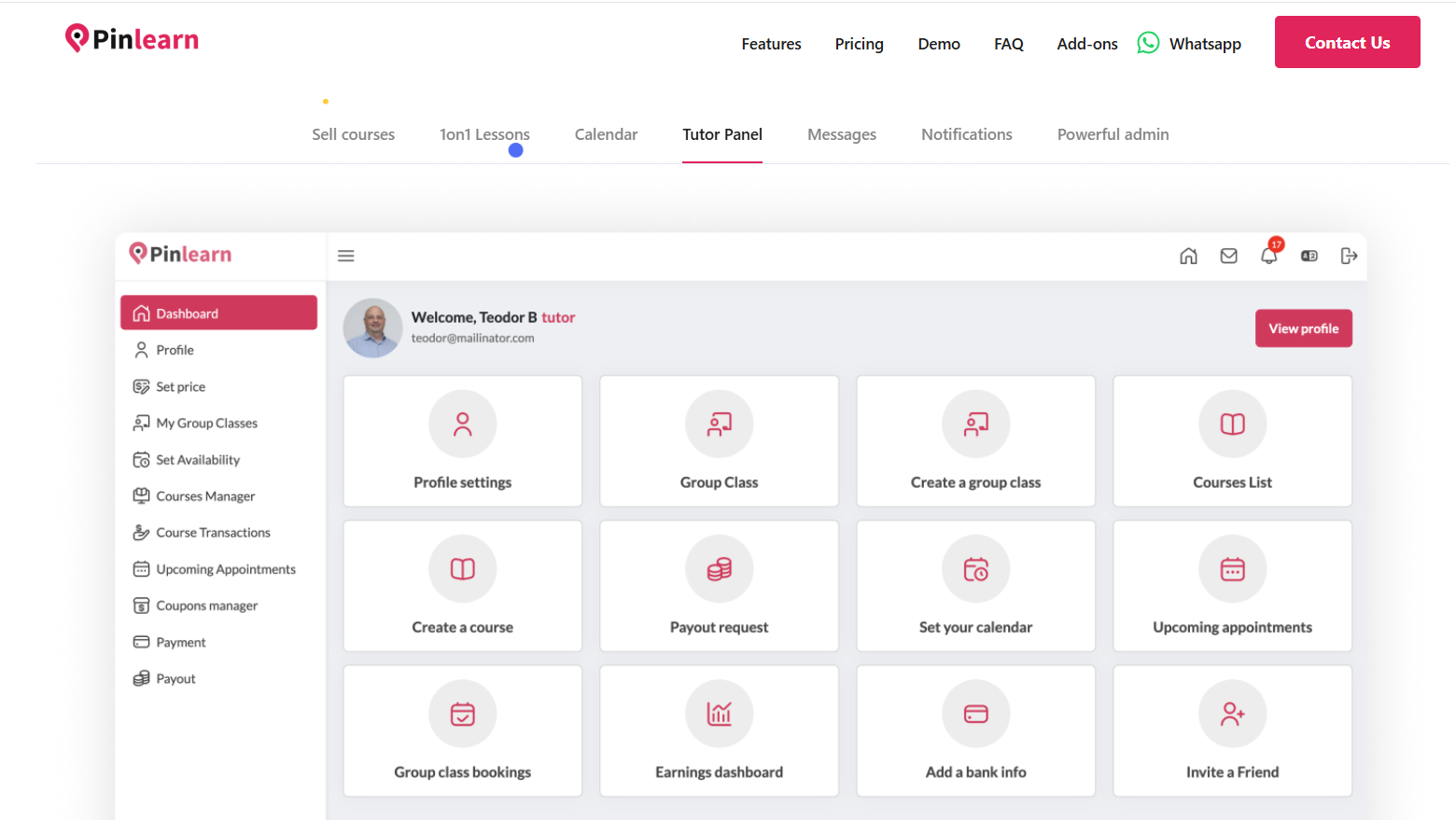Switch to the Calendar tab
Image resolution: width=1456 pixels, height=820 pixels.
pos(606,134)
